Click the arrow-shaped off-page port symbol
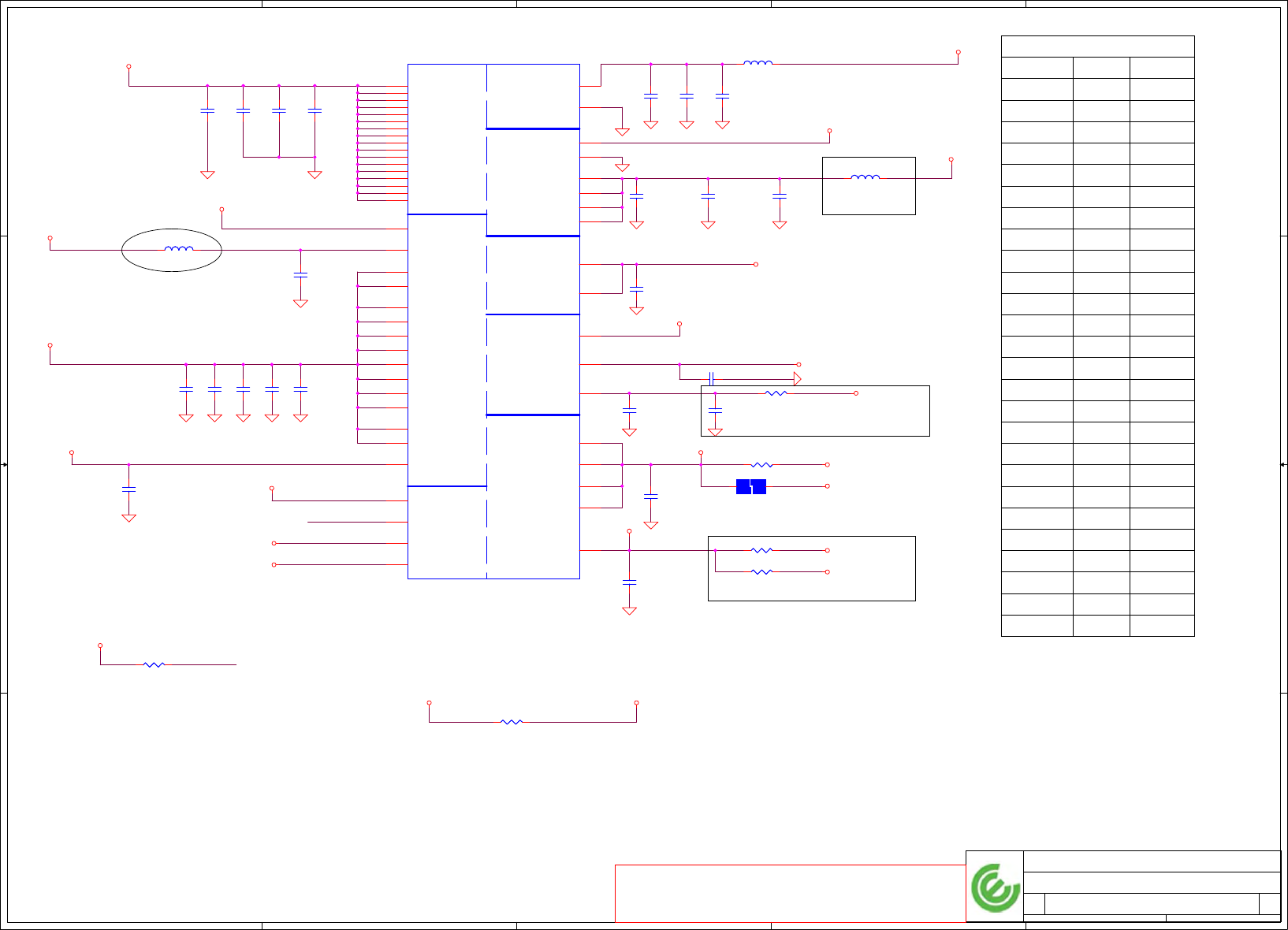Image resolution: width=1288 pixels, height=930 pixels. coord(798,379)
